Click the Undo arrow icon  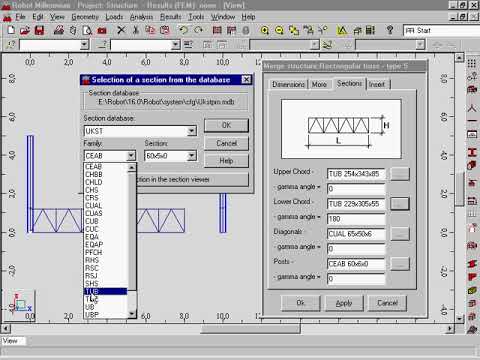click(183, 30)
